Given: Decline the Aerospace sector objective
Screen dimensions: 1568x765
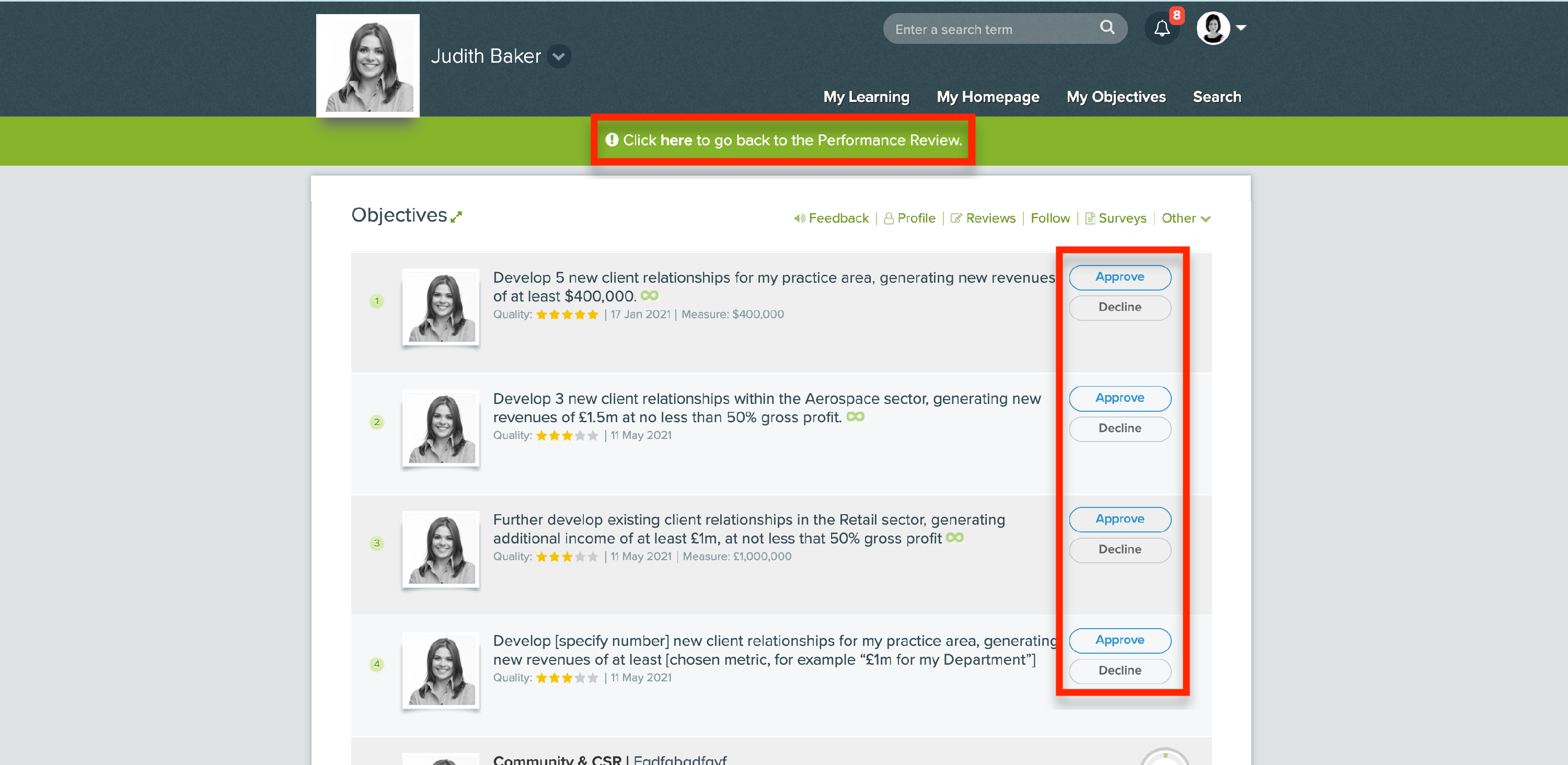Looking at the screenshot, I should 1120,428.
